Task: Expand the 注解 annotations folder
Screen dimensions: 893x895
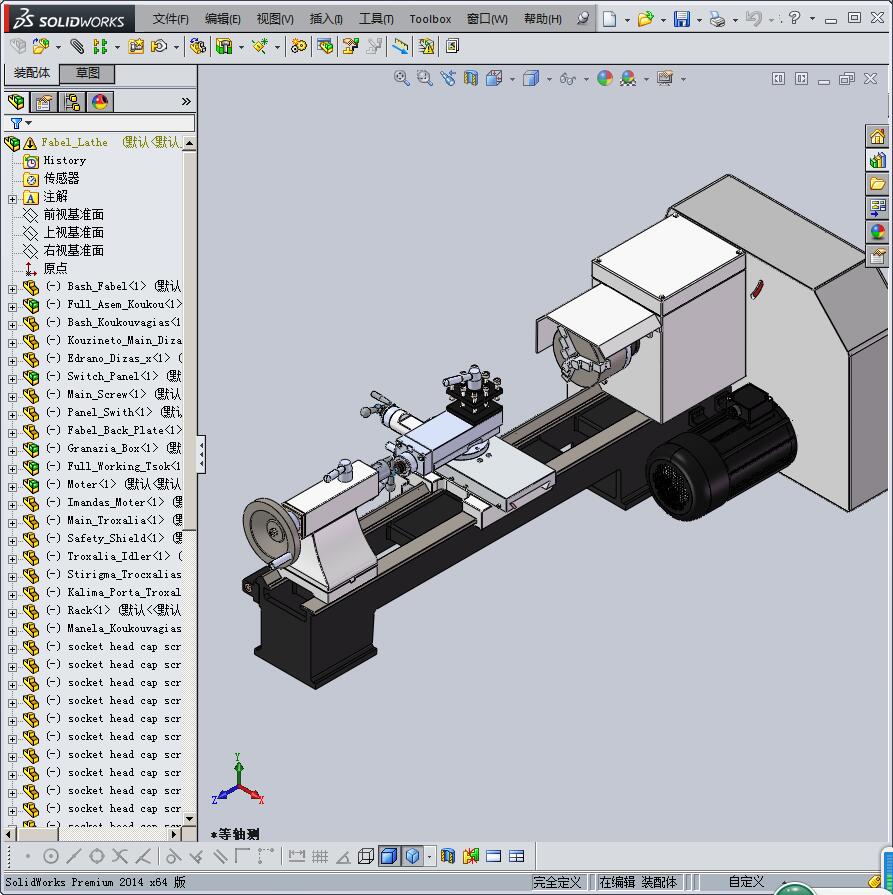Action: 13,199
